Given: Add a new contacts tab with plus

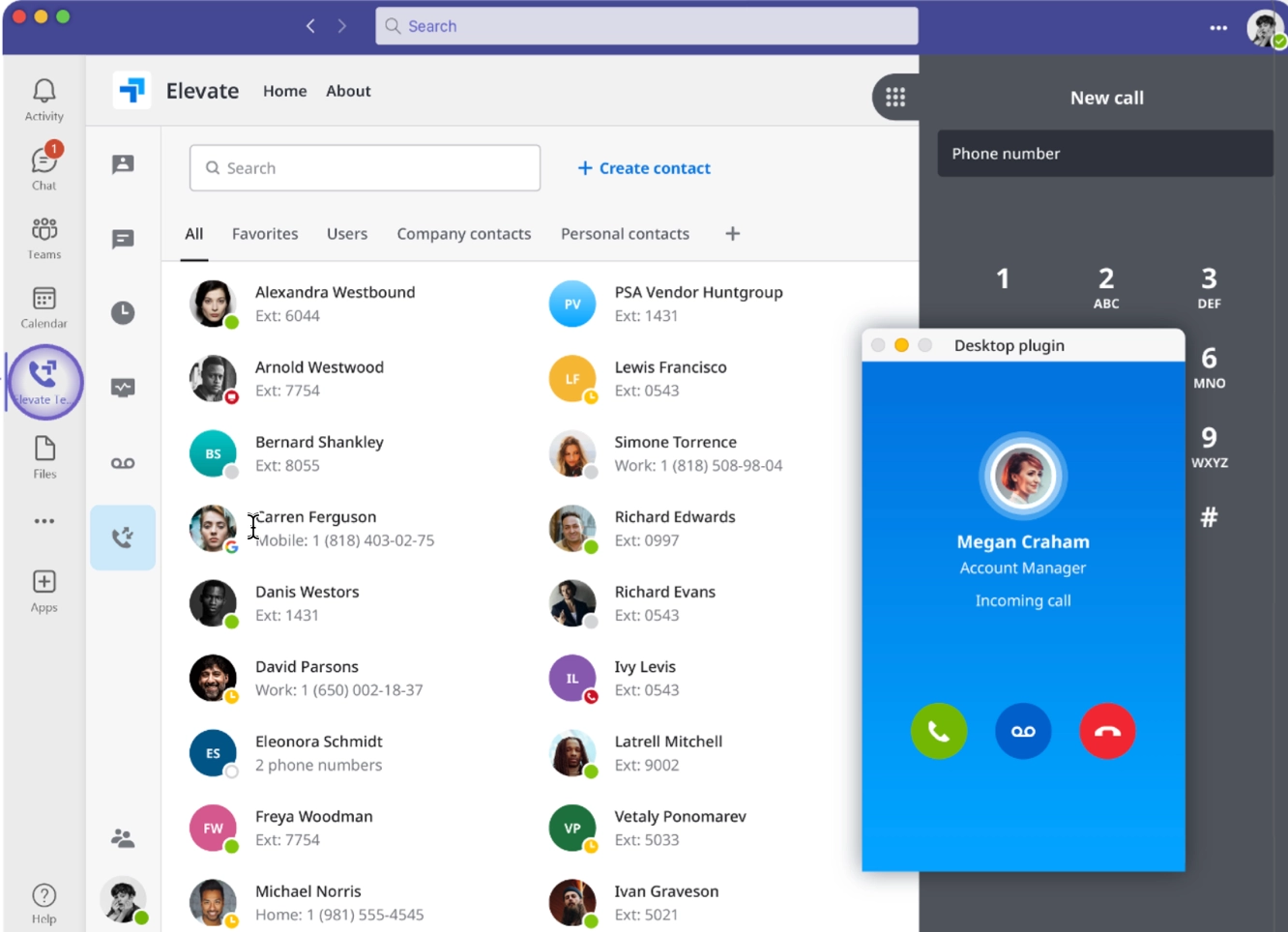Looking at the screenshot, I should (732, 234).
